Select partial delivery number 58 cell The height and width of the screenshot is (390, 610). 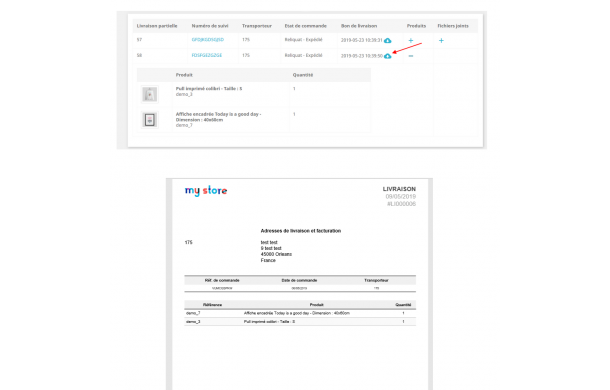coord(139,55)
